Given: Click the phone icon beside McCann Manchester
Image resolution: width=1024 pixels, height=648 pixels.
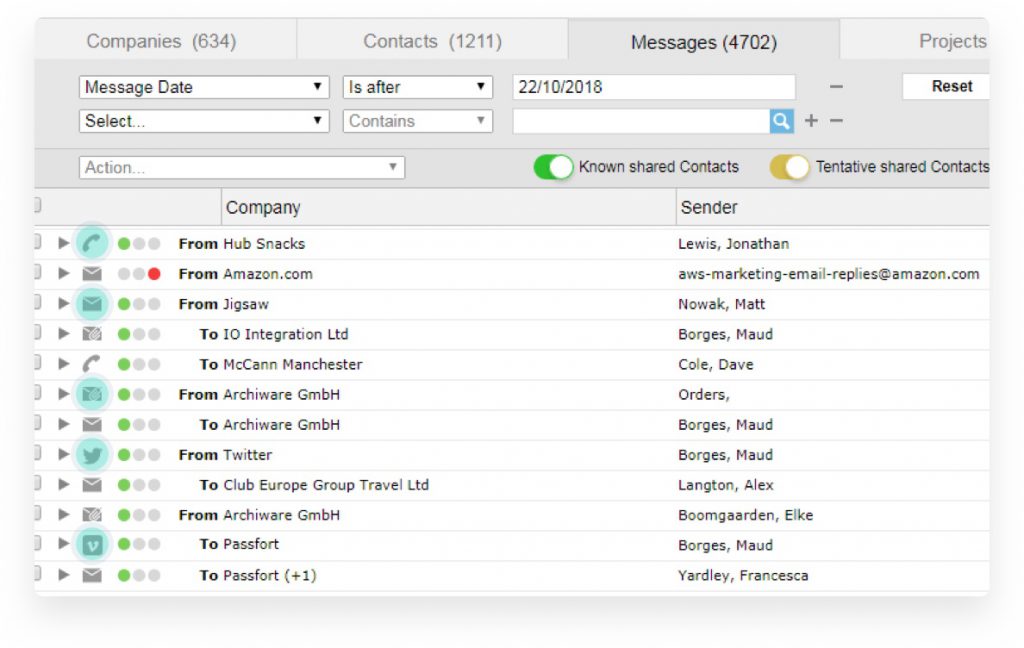Looking at the screenshot, I should 92,364.
